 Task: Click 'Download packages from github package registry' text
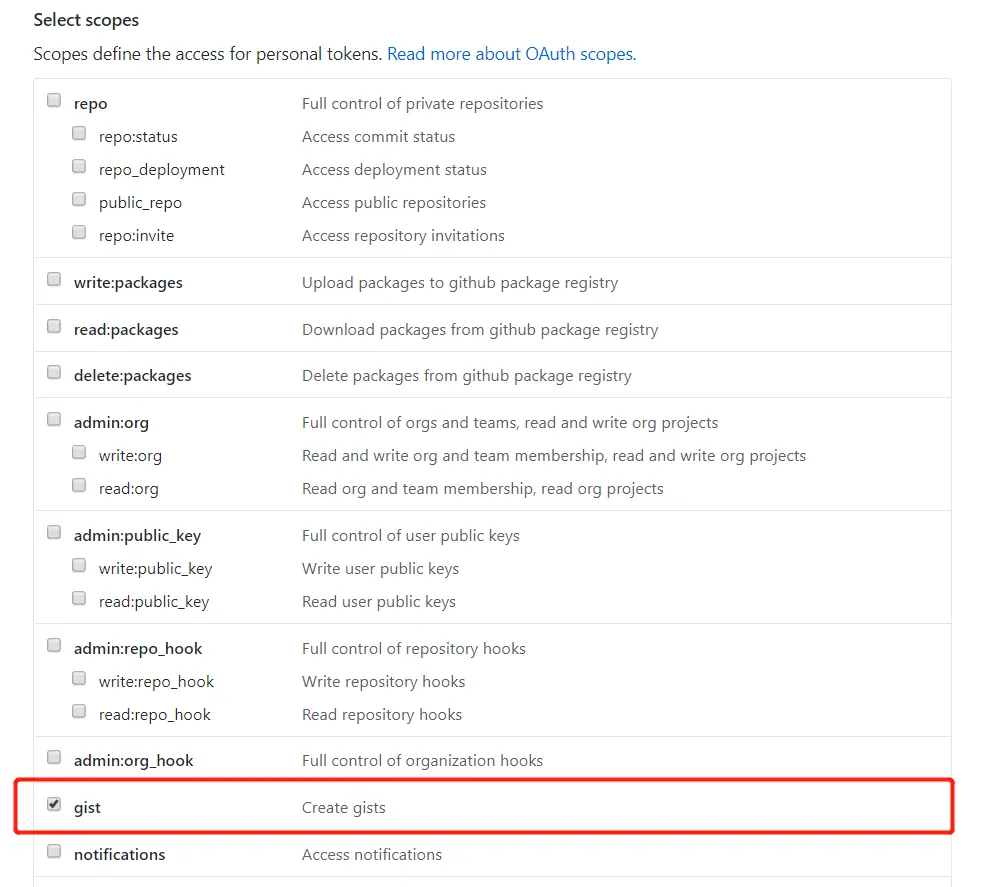click(x=480, y=330)
